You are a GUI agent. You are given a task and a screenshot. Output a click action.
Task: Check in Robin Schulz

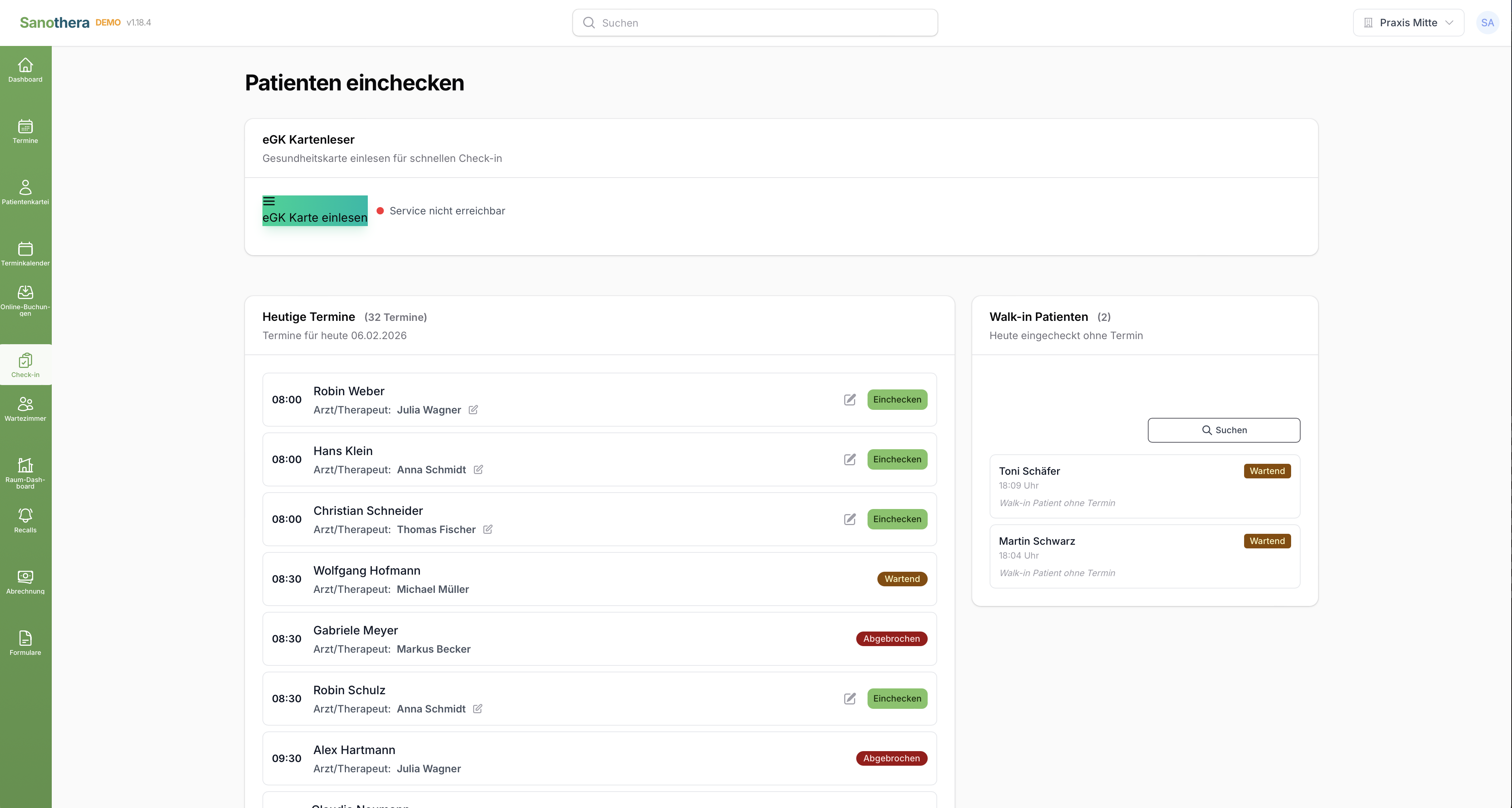(x=897, y=698)
